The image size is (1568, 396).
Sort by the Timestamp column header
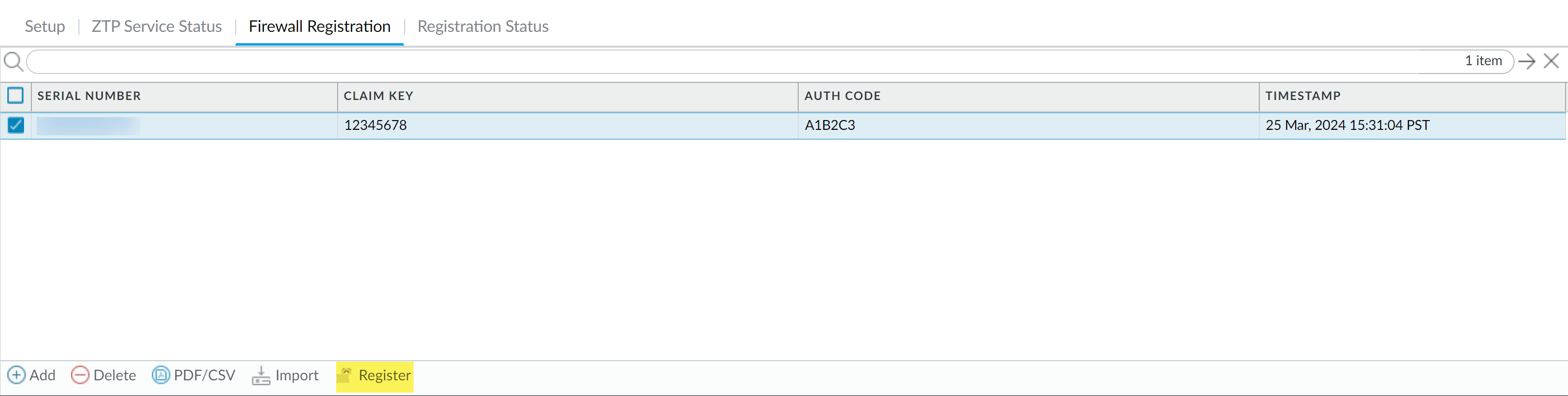click(1302, 96)
